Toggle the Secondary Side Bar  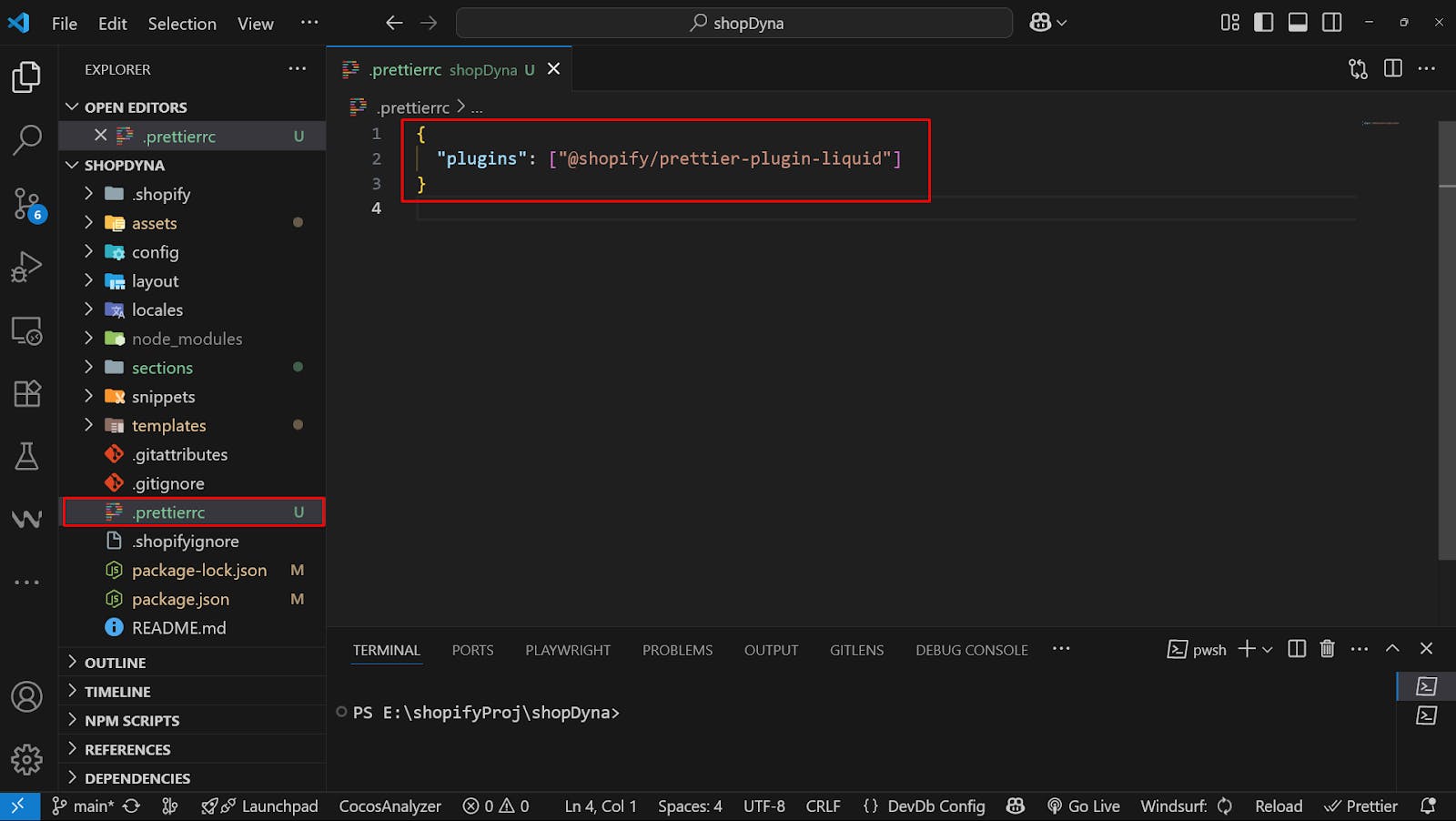(x=1332, y=23)
